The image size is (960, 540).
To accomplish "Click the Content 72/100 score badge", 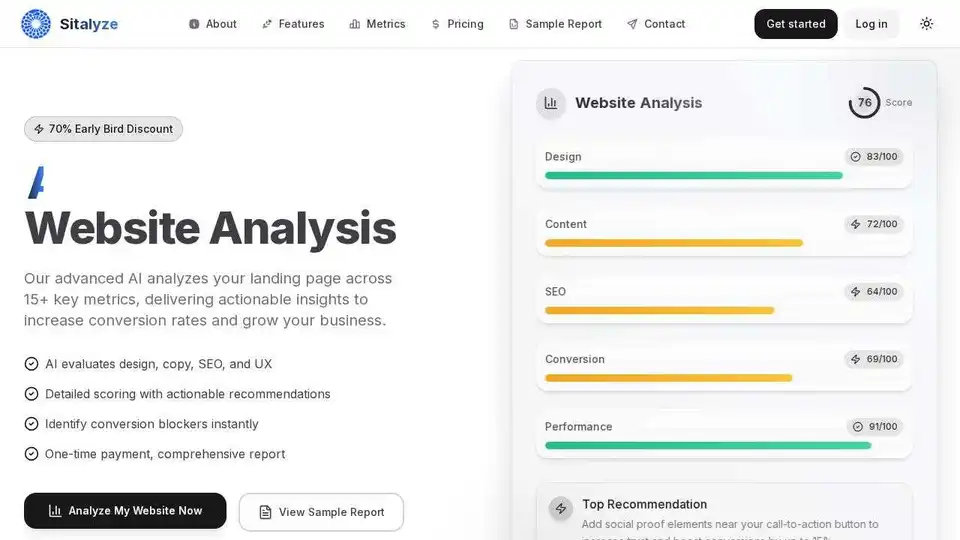I will (874, 224).
